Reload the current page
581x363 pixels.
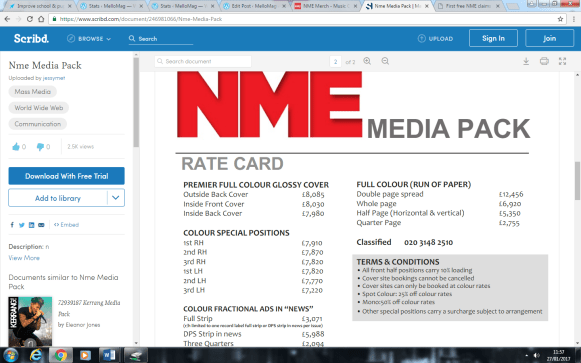30,19
